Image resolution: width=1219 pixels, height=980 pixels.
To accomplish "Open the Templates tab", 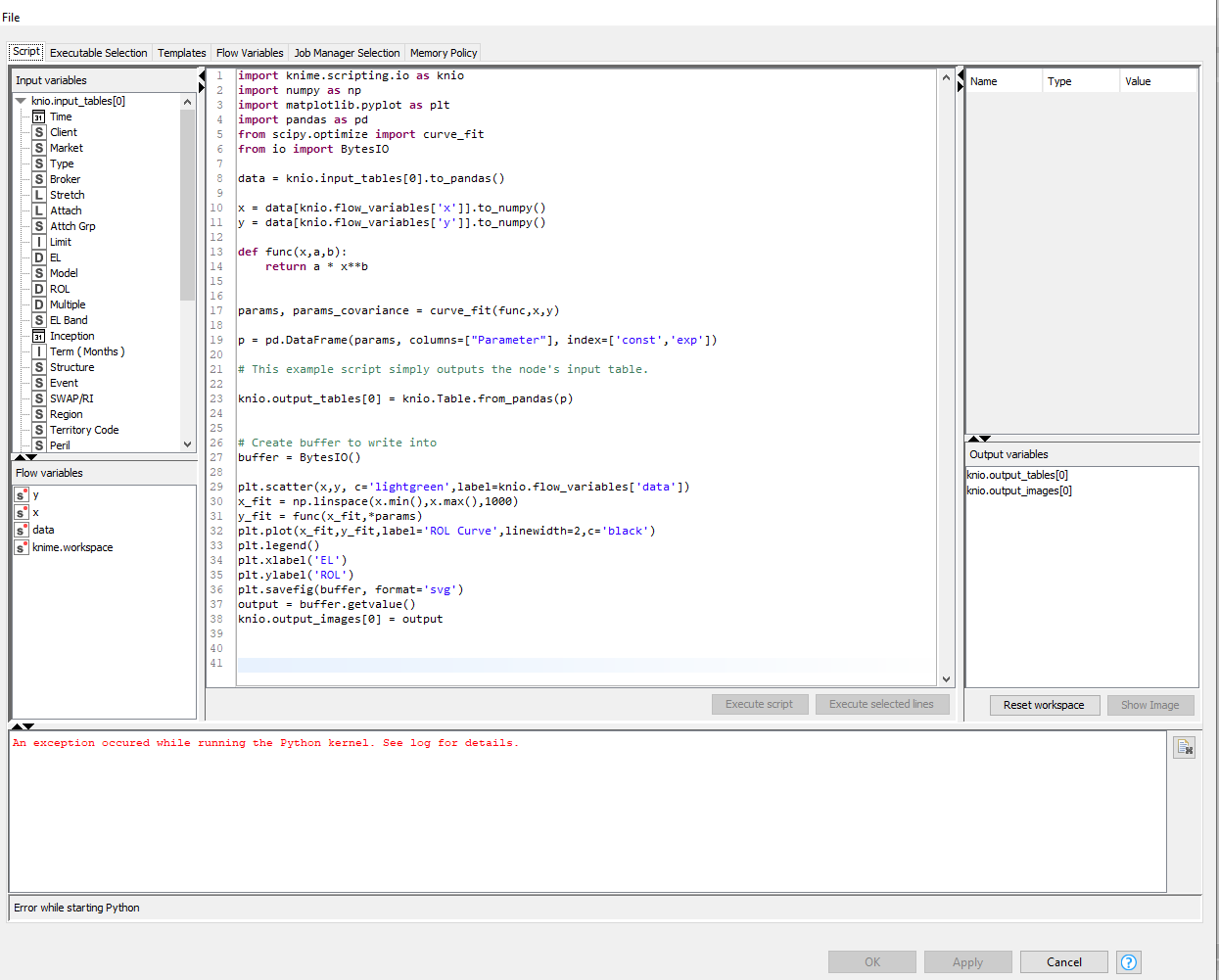I will (x=182, y=53).
